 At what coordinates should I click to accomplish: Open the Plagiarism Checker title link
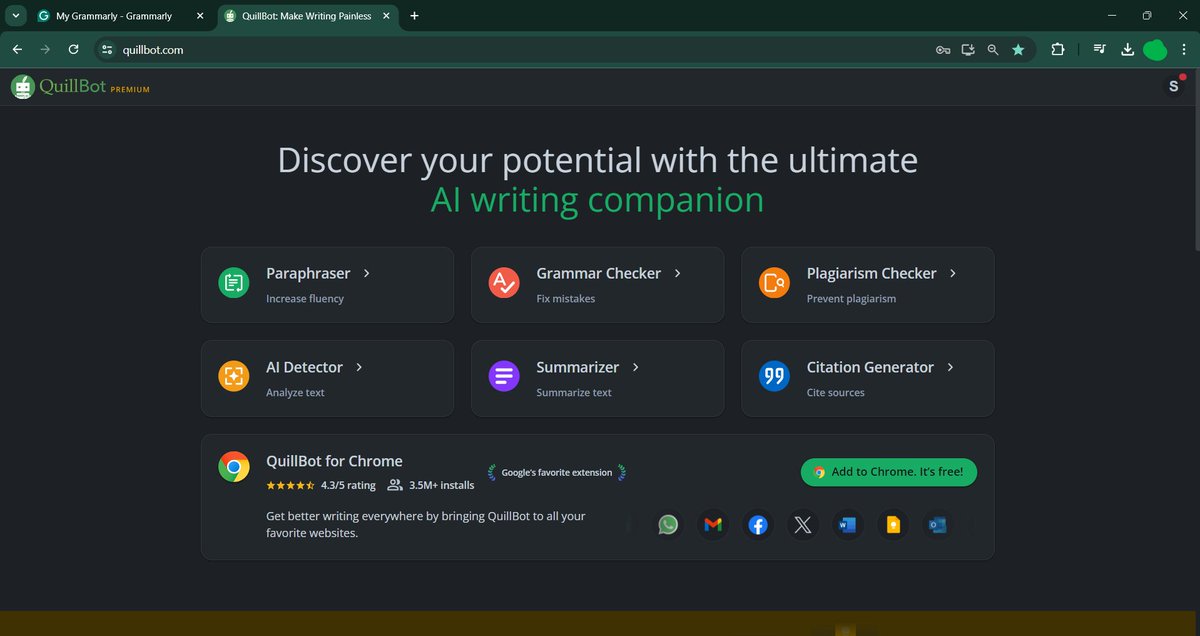click(871, 273)
